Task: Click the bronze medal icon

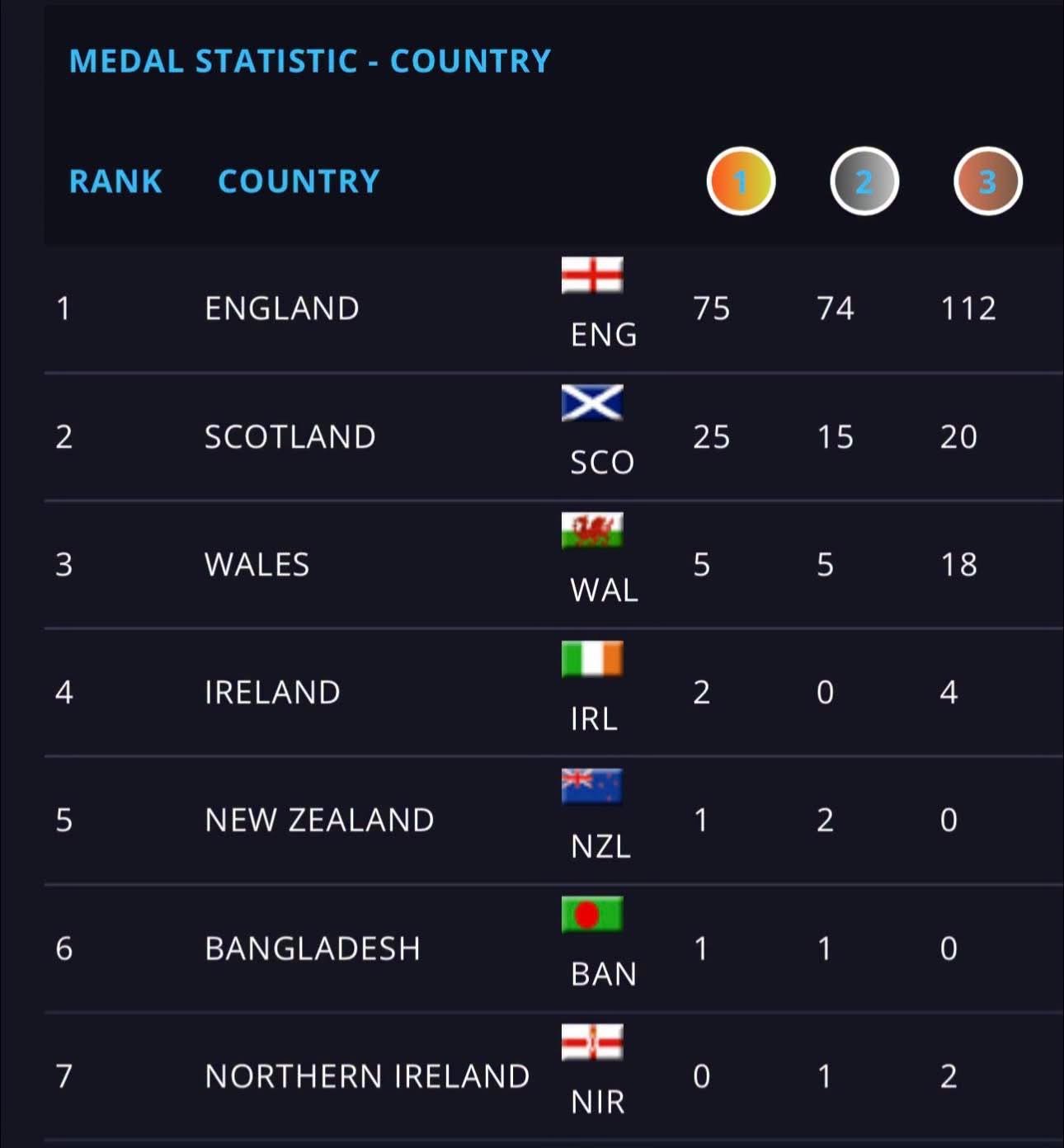Action: point(987,181)
